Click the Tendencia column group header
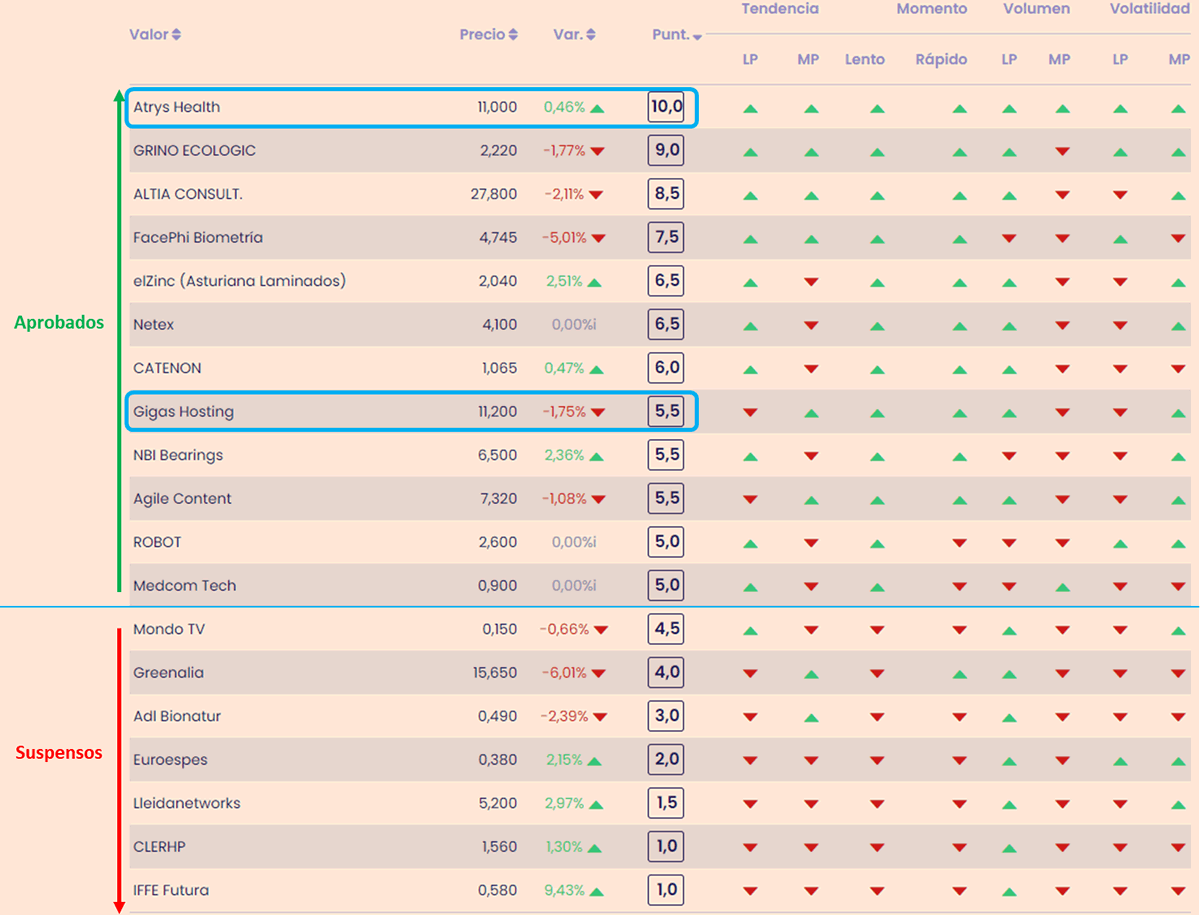The image size is (1200, 915). 780,9
